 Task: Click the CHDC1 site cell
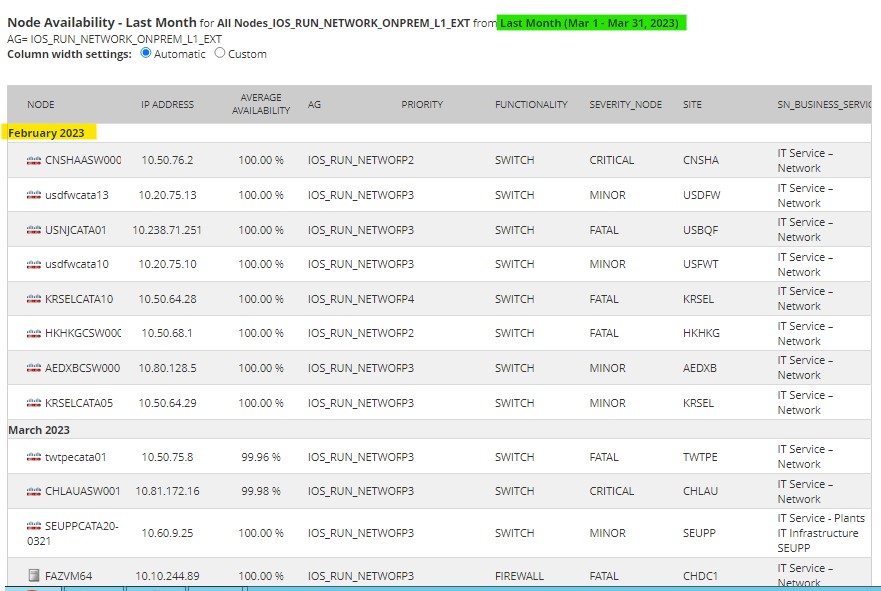700,576
